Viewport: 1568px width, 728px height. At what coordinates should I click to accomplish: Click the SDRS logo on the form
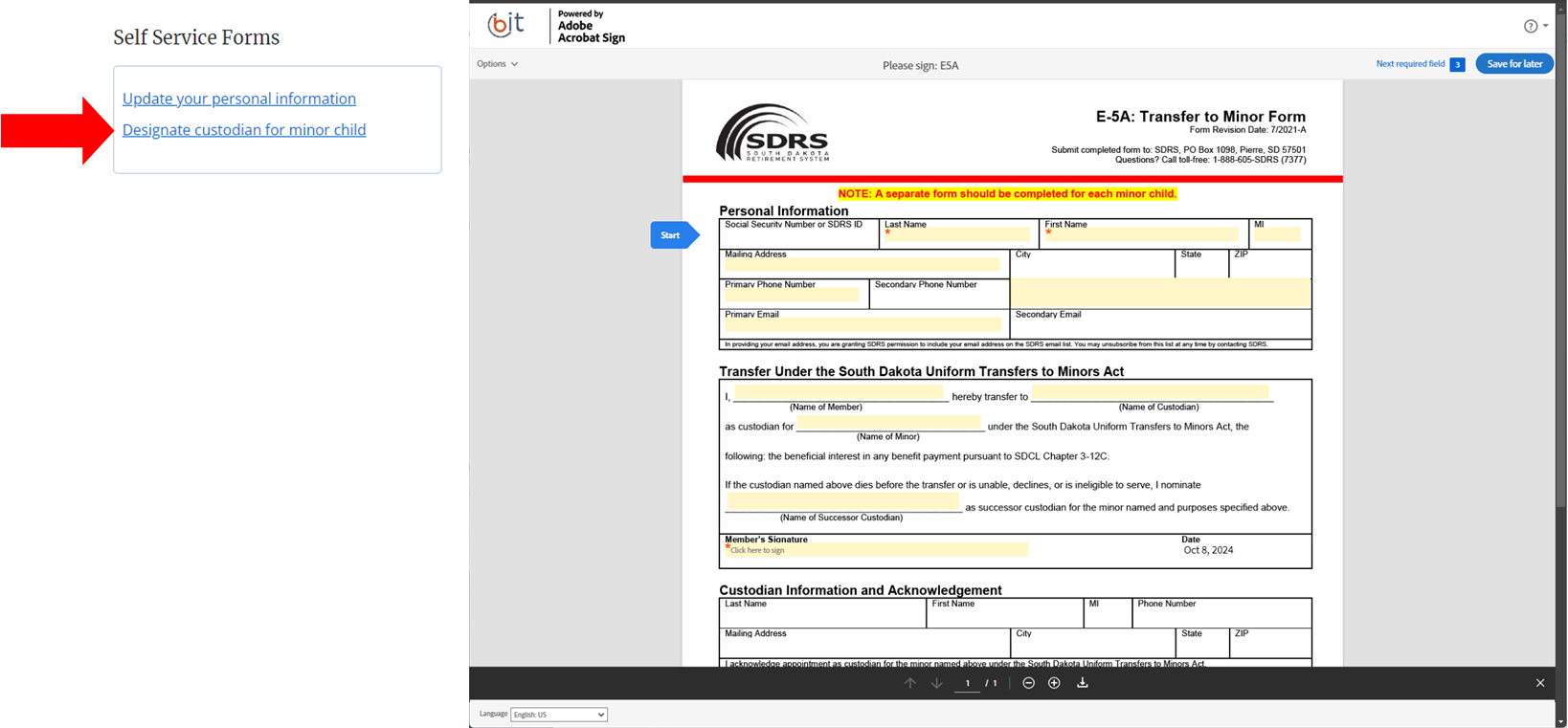click(x=773, y=133)
